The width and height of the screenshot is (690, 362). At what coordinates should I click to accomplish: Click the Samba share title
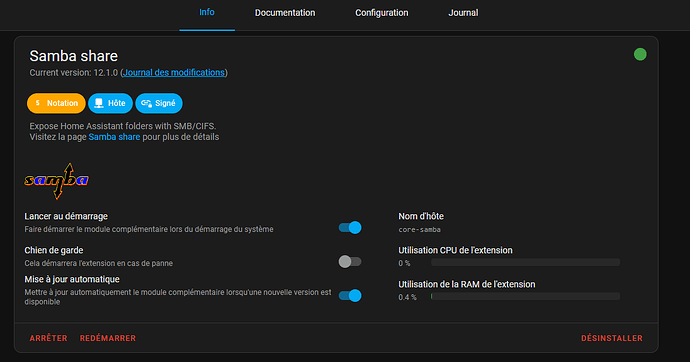coord(73,56)
